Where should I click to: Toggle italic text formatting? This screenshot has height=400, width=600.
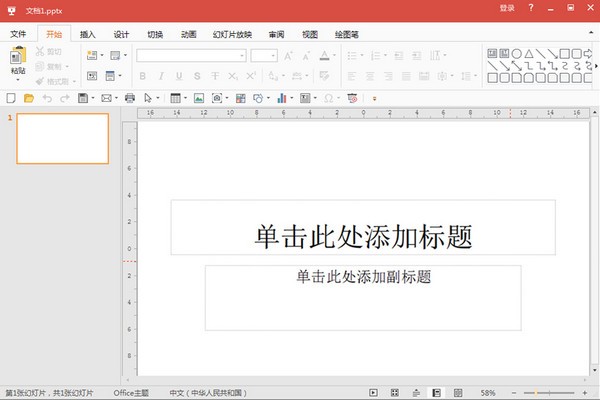(x=161, y=75)
